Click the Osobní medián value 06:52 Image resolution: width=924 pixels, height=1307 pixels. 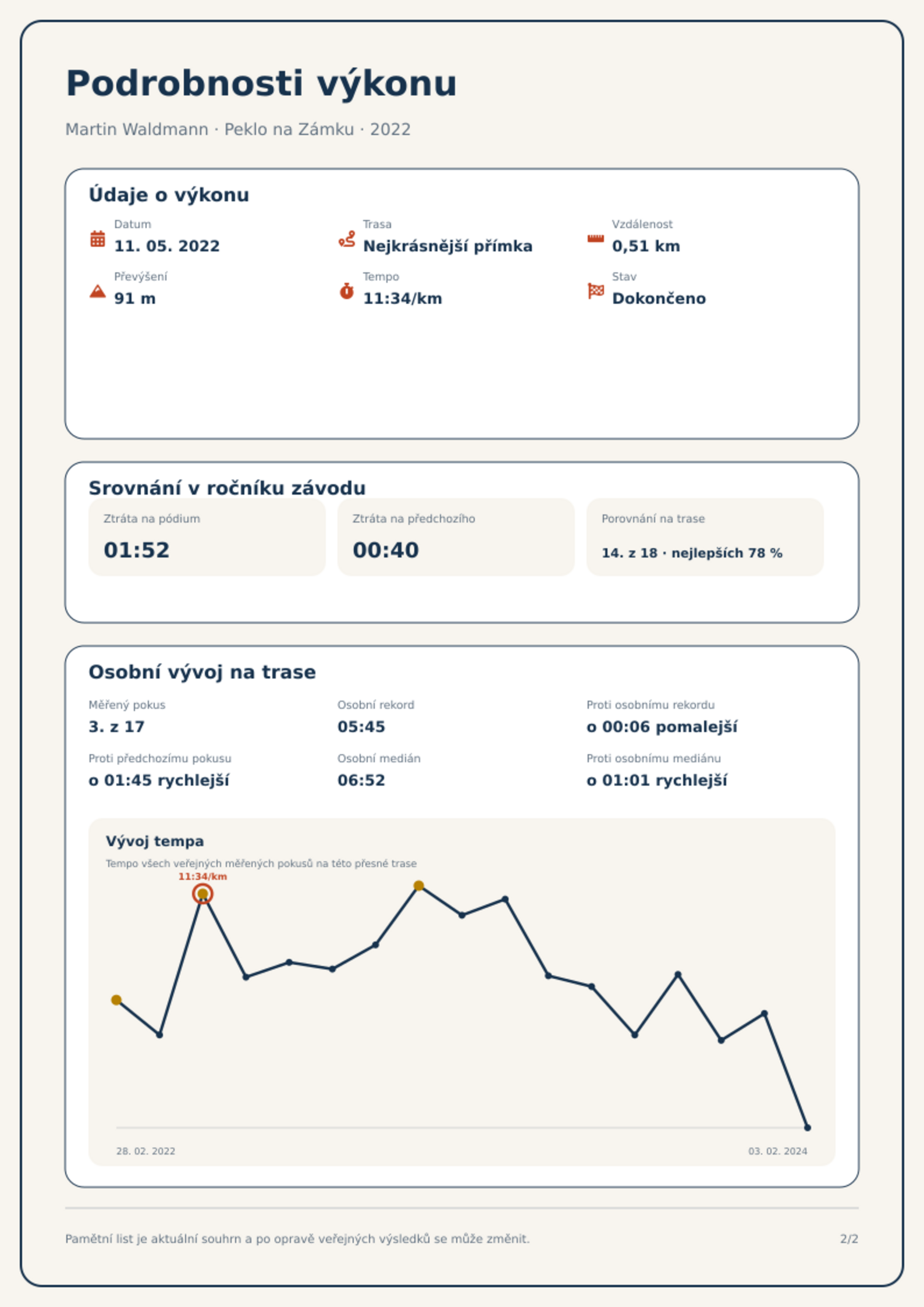(361, 780)
